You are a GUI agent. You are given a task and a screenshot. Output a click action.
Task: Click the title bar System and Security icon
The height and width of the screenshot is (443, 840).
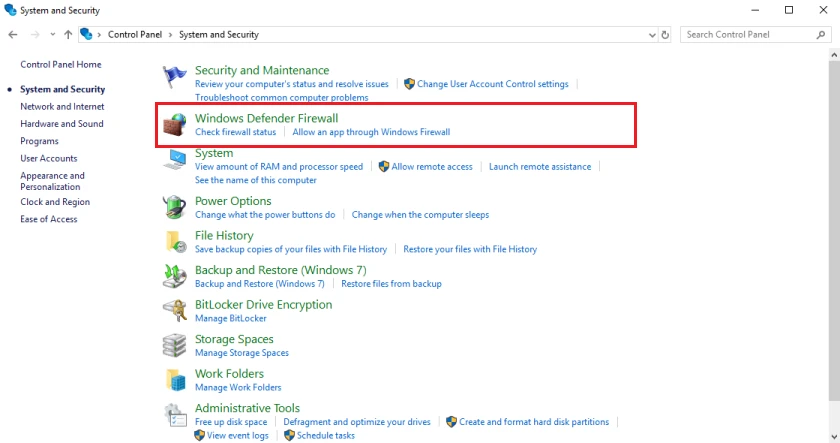click(10, 10)
